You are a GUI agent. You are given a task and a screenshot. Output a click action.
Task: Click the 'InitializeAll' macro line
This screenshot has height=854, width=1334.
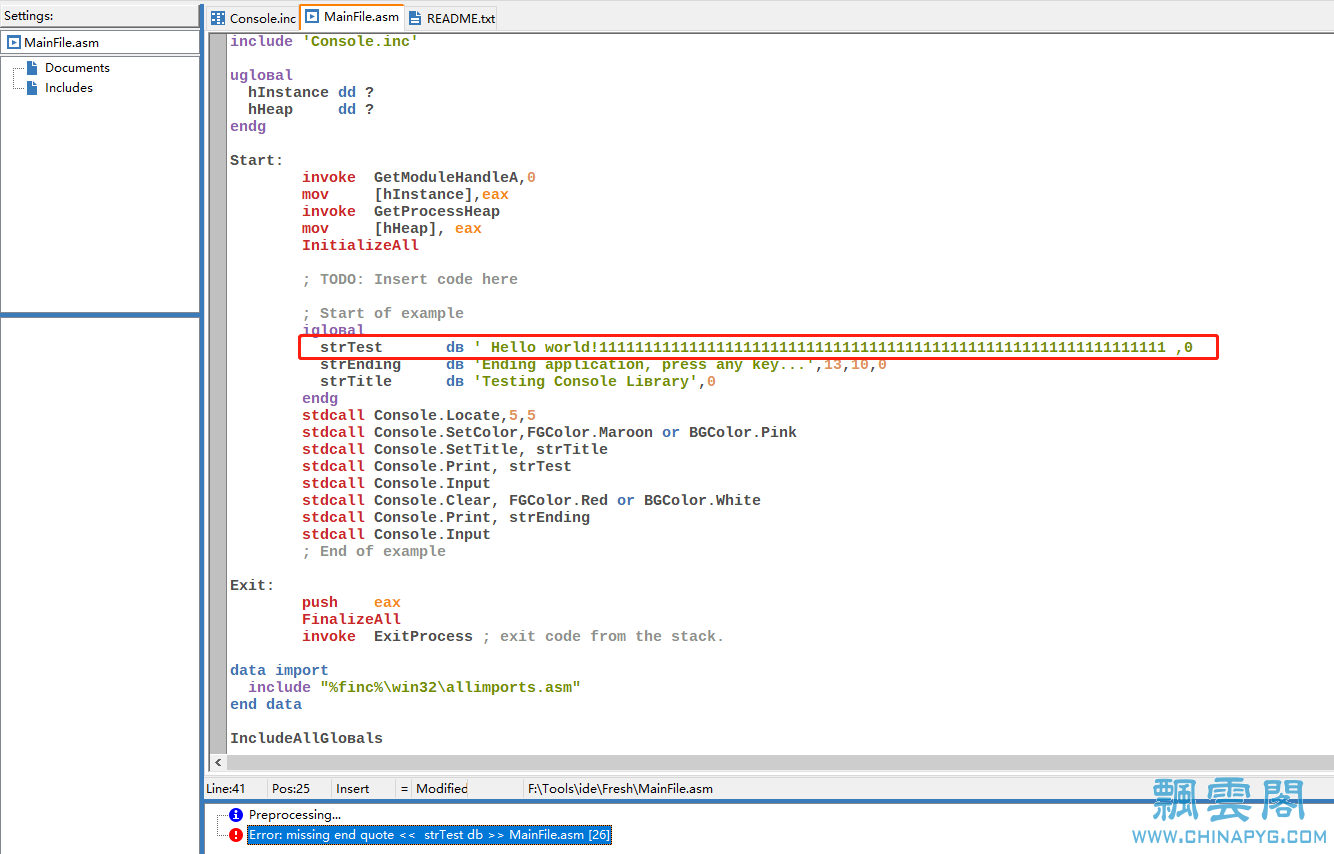pos(360,245)
